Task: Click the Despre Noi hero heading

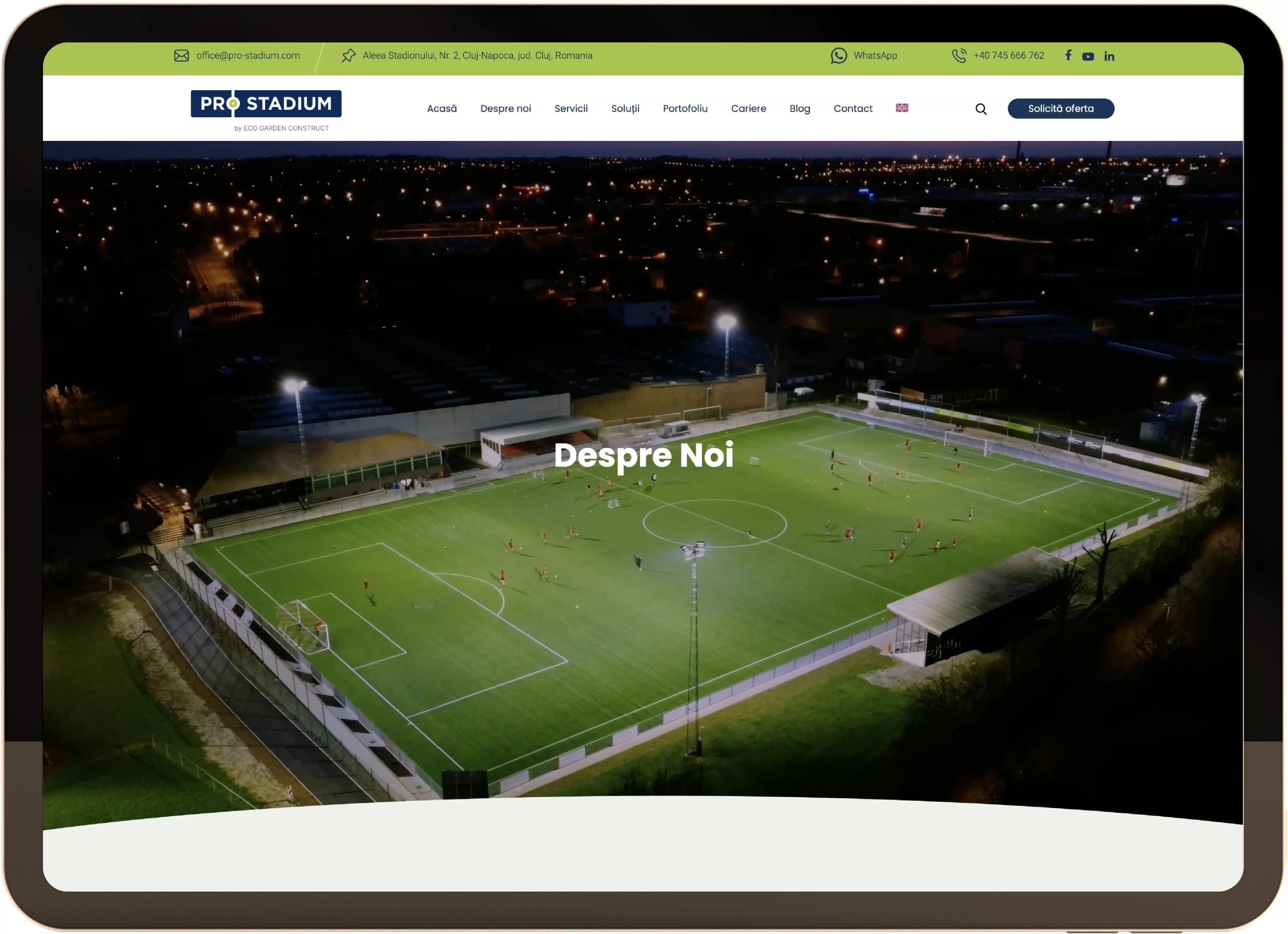Action: click(x=644, y=455)
